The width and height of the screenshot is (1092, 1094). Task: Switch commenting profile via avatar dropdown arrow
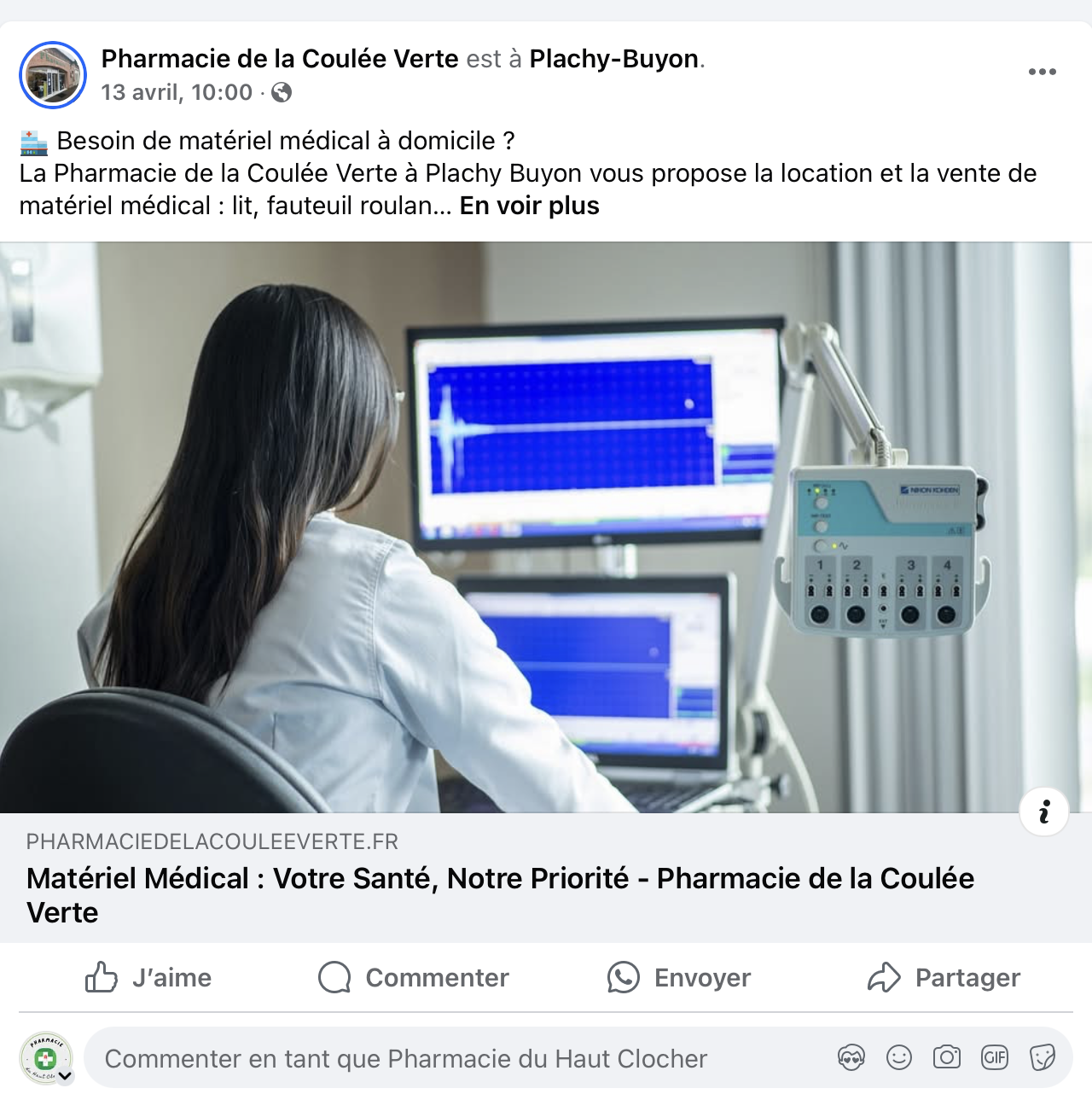[x=65, y=1075]
